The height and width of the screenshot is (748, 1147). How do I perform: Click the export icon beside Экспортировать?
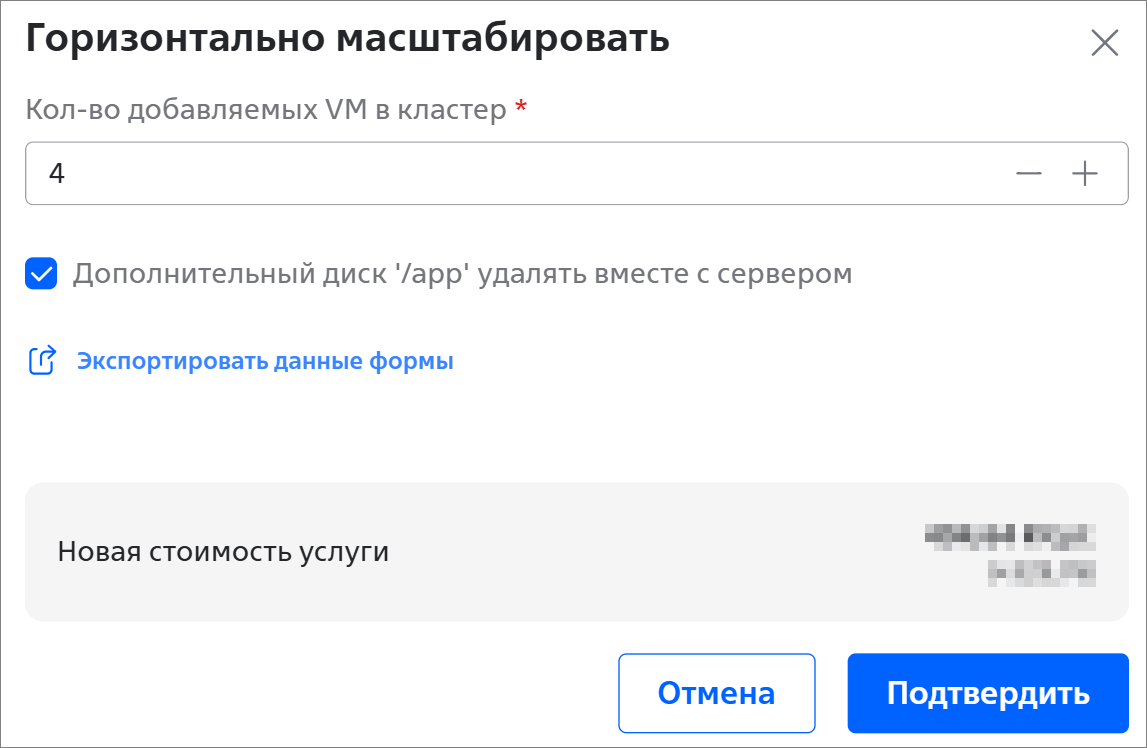point(41,361)
